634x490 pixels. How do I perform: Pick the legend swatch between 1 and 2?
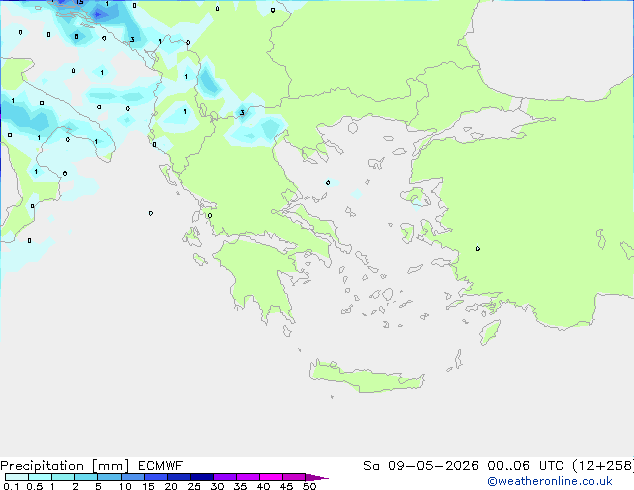pyautogui.click(x=63, y=477)
